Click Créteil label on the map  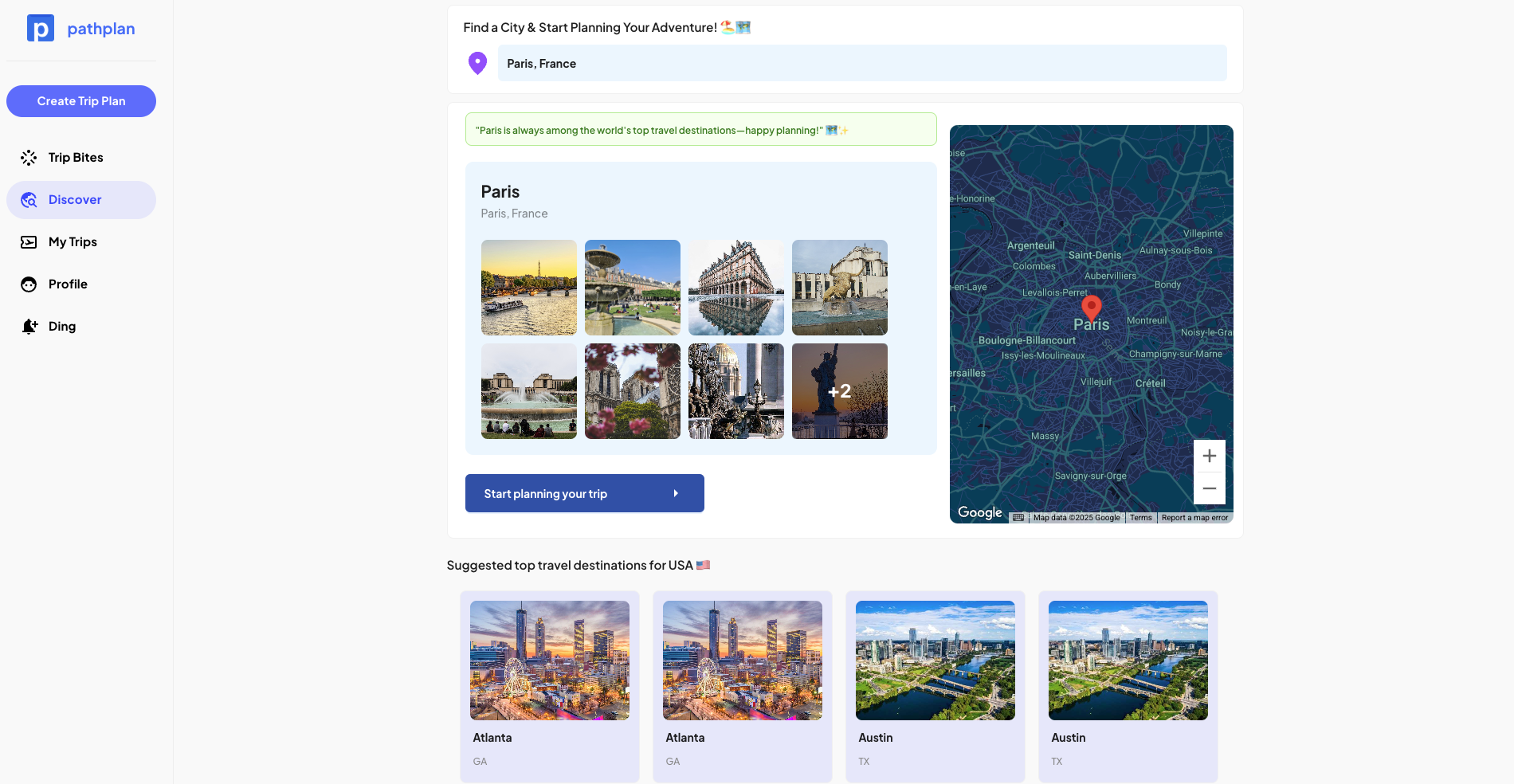(1151, 383)
